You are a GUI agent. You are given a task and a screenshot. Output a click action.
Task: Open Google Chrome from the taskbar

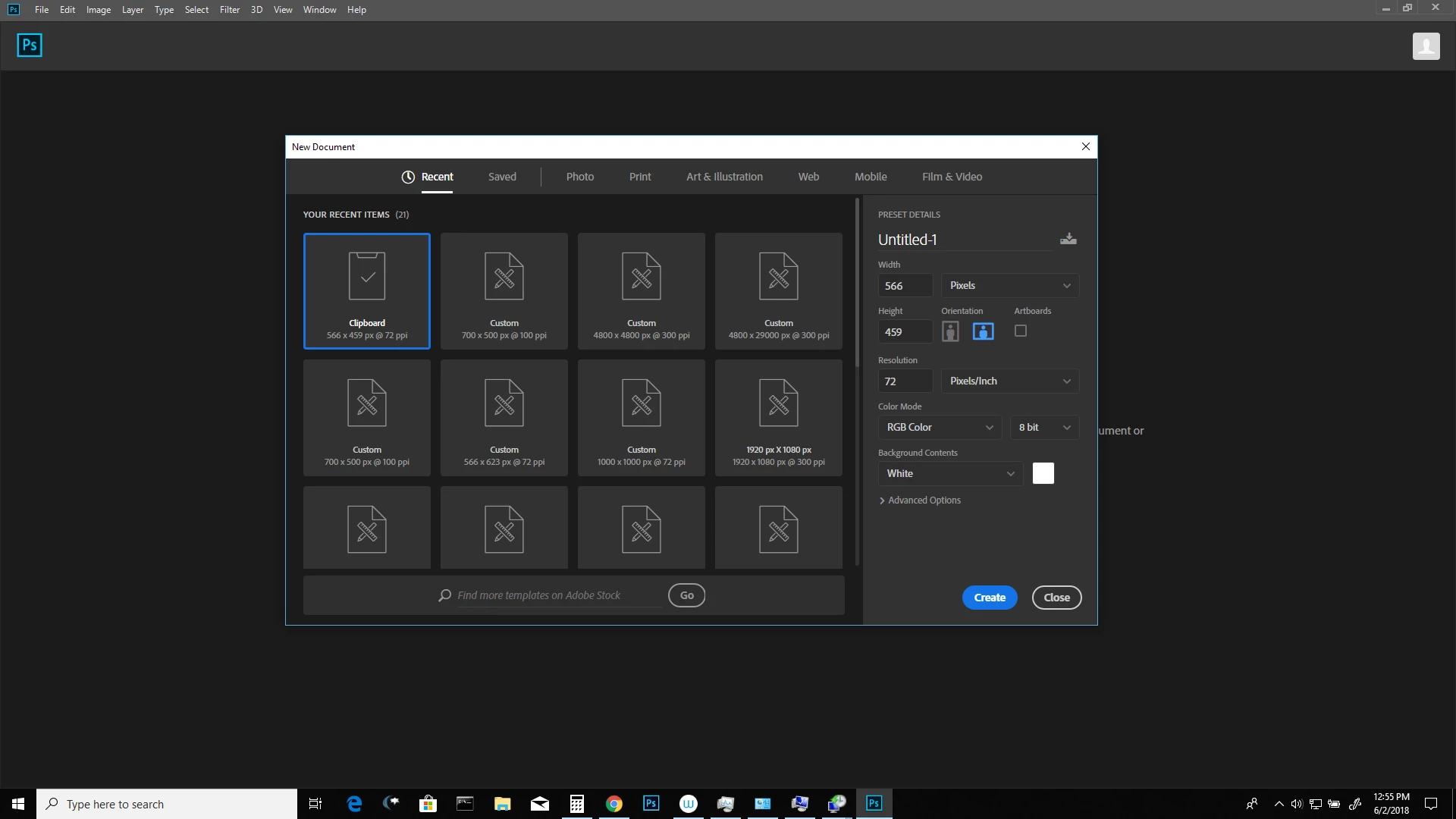[614, 804]
